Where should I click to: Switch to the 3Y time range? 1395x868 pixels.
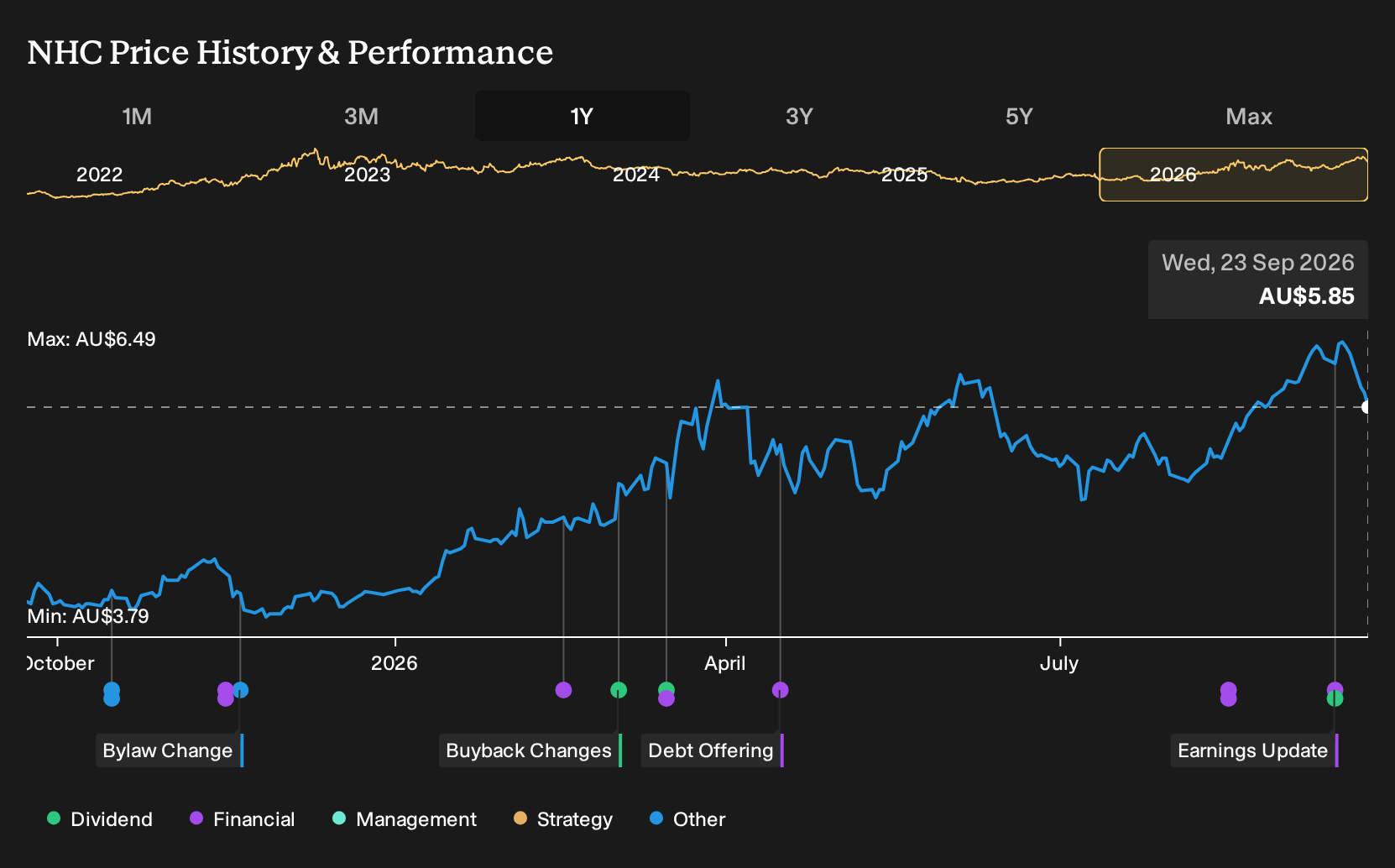pyautogui.click(x=799, y=116)
